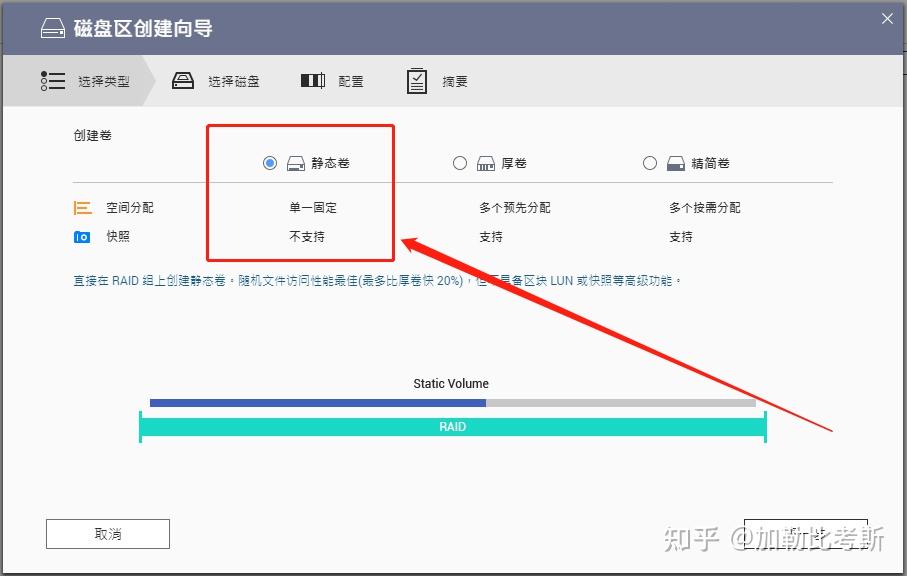Select the 精简卷 radio button
The image size is (907, 576).
650,162
